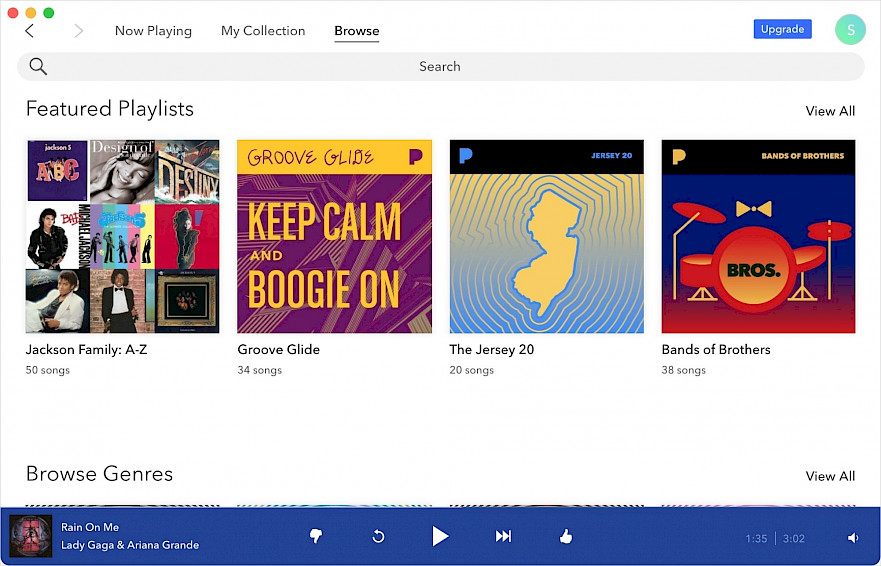Open the S profile avatar
This screenshot has height=566, width=881.
point(850,30)
